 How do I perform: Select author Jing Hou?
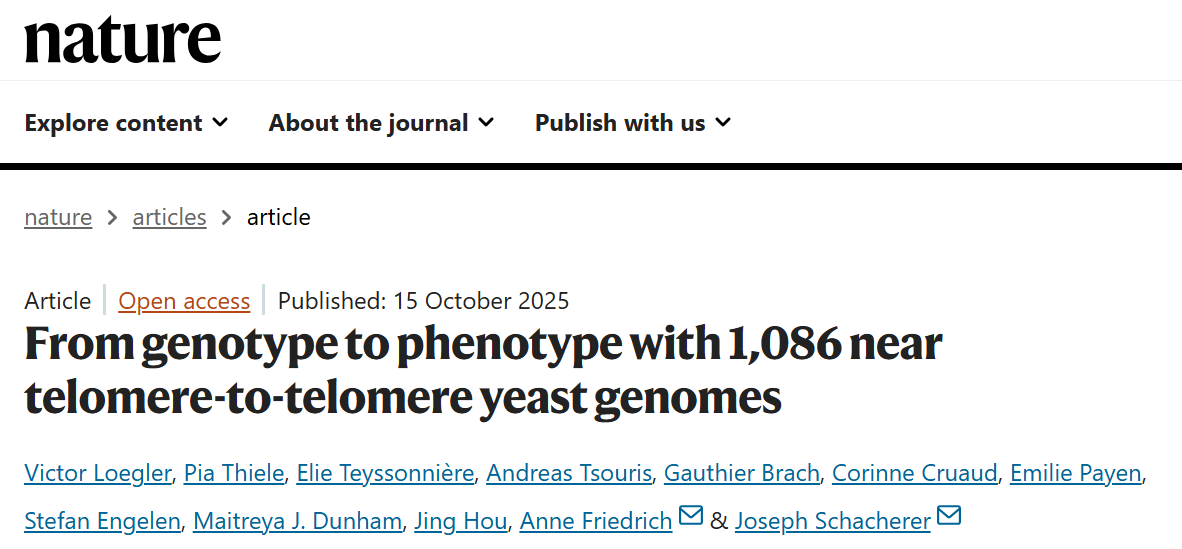click(x=461, y=521)
